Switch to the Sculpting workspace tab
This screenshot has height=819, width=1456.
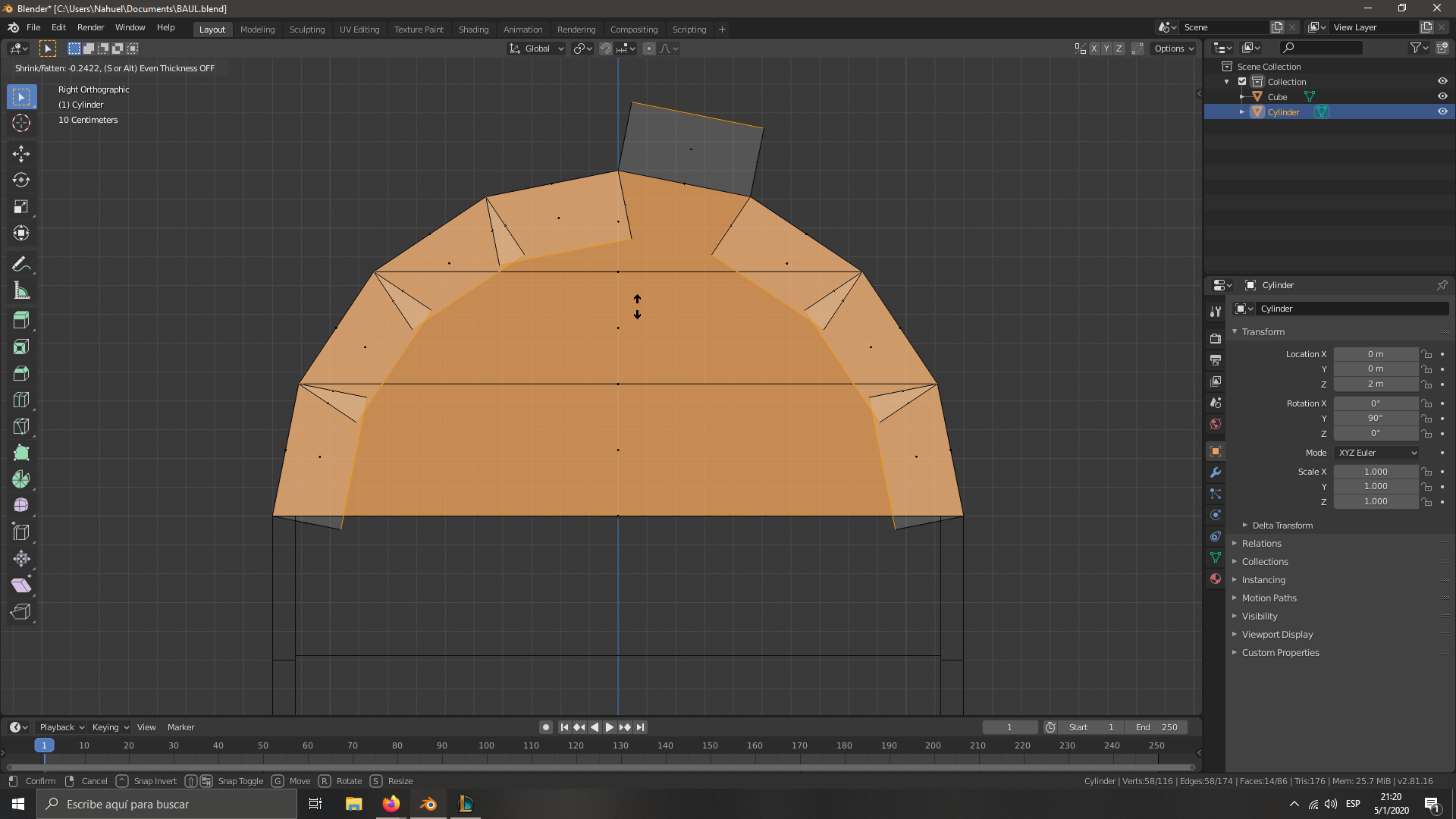click(307, 30)
